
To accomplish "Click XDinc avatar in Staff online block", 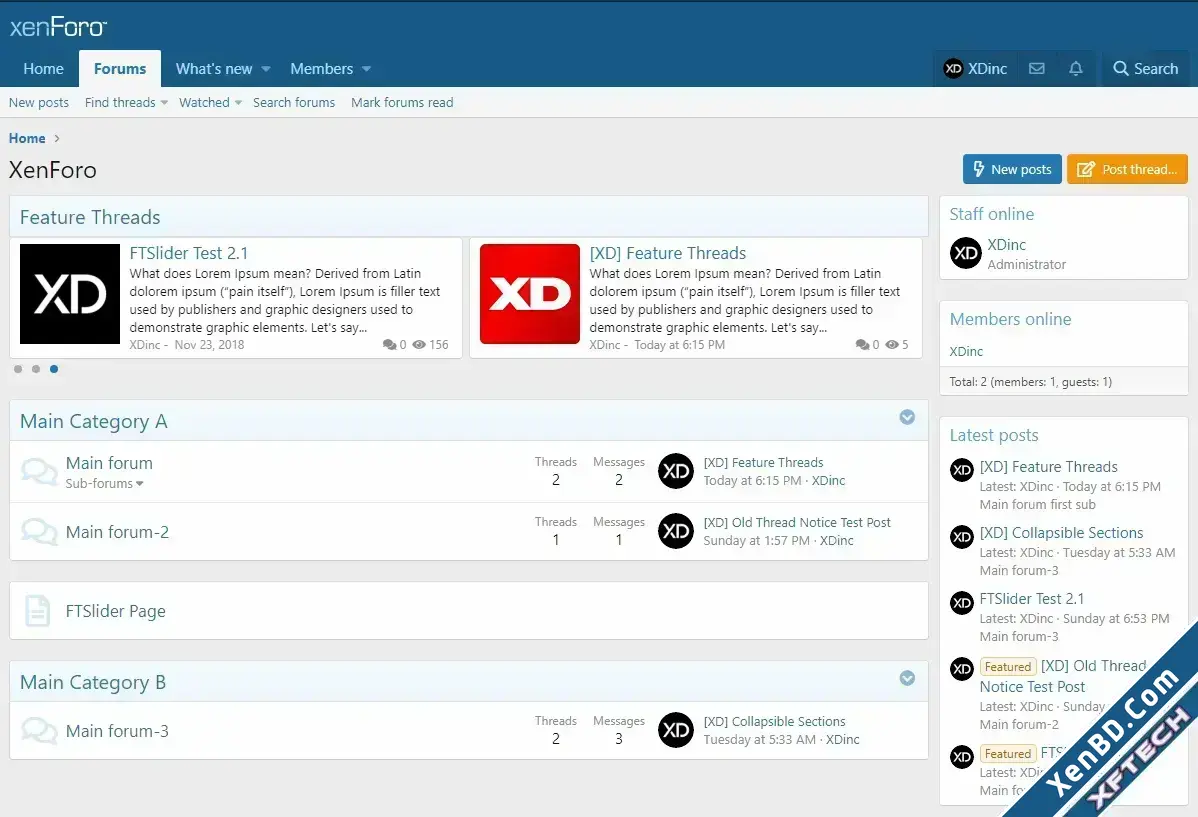I will [966, 253].
